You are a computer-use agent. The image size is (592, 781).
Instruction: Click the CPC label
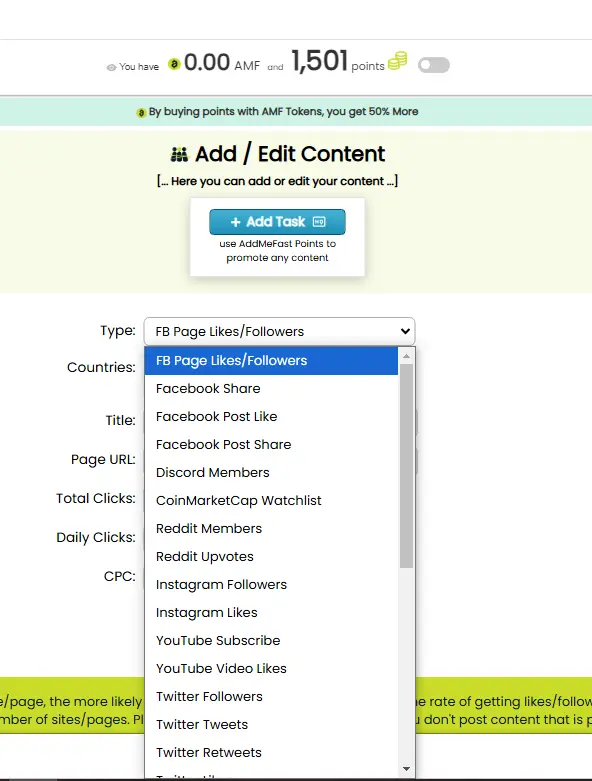(119, 576)
